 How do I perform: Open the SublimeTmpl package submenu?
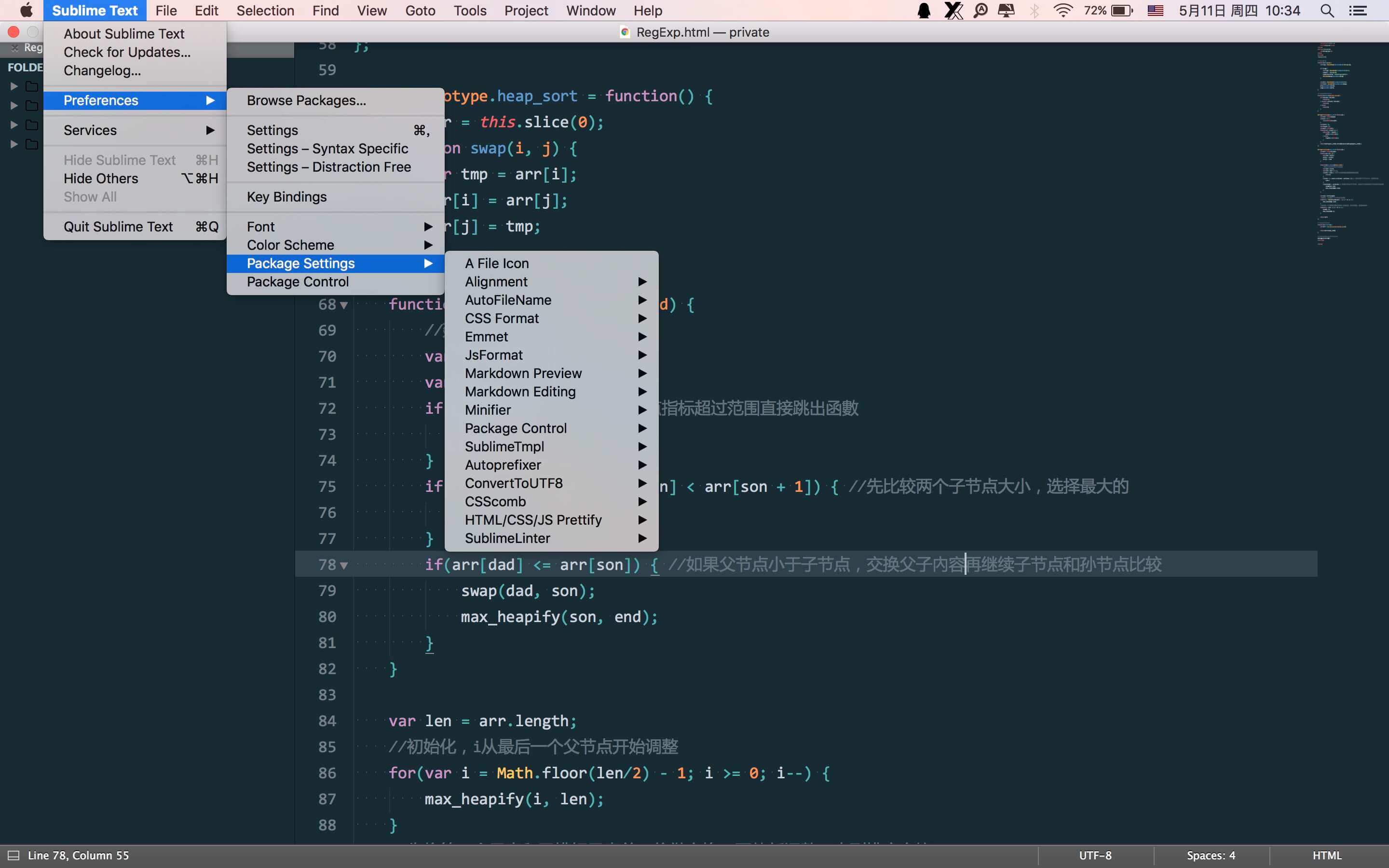[552, 447]
